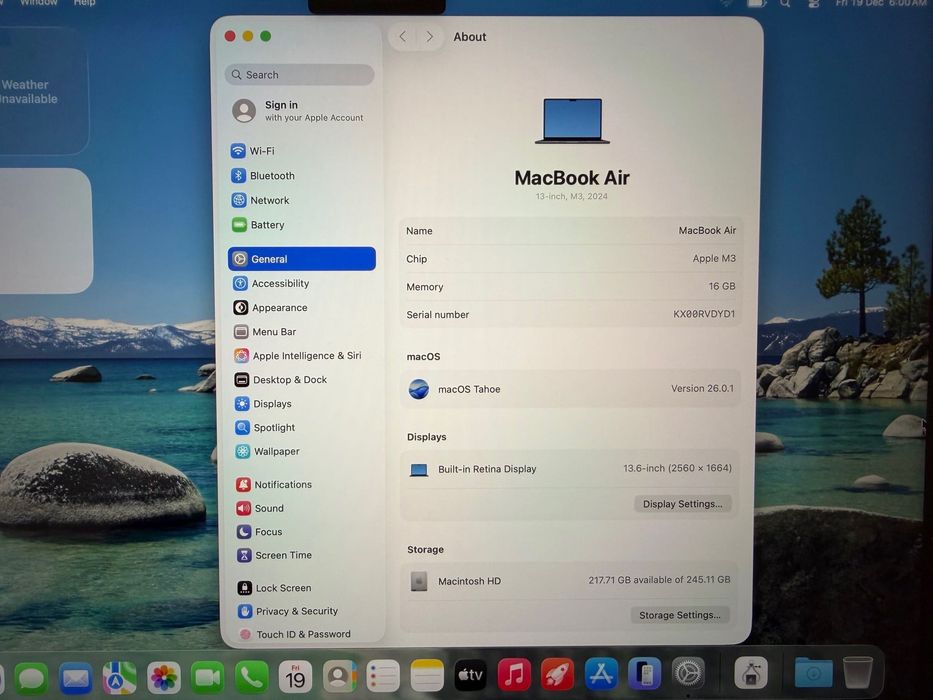Open Reminders from the Dock

(x=383, y=676)
